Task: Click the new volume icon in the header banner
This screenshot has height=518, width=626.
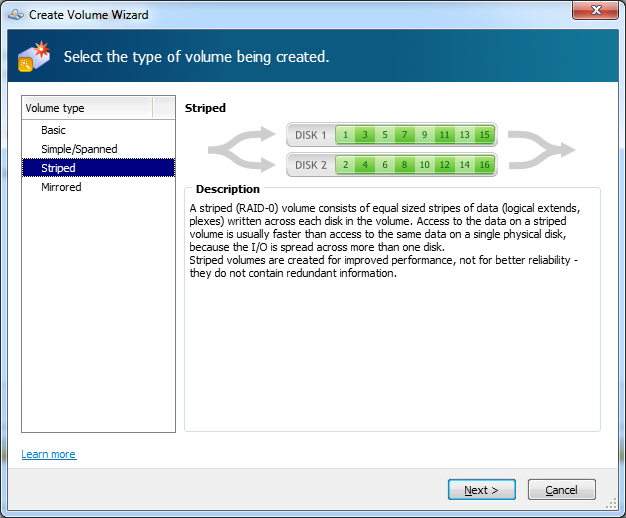Action: 34,56
